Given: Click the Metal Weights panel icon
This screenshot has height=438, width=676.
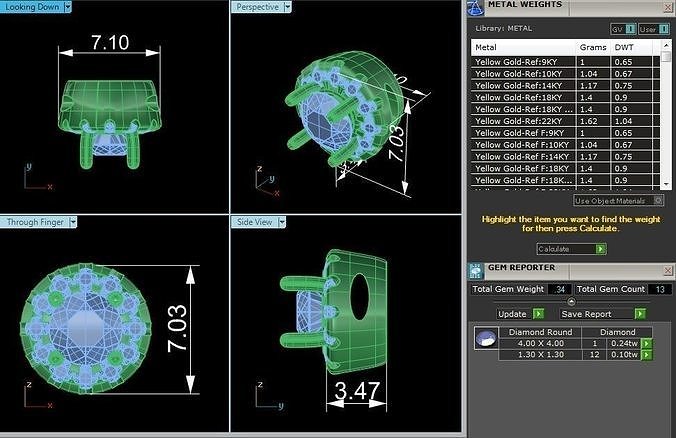Looking at the screenshot, I should [475, 7].
